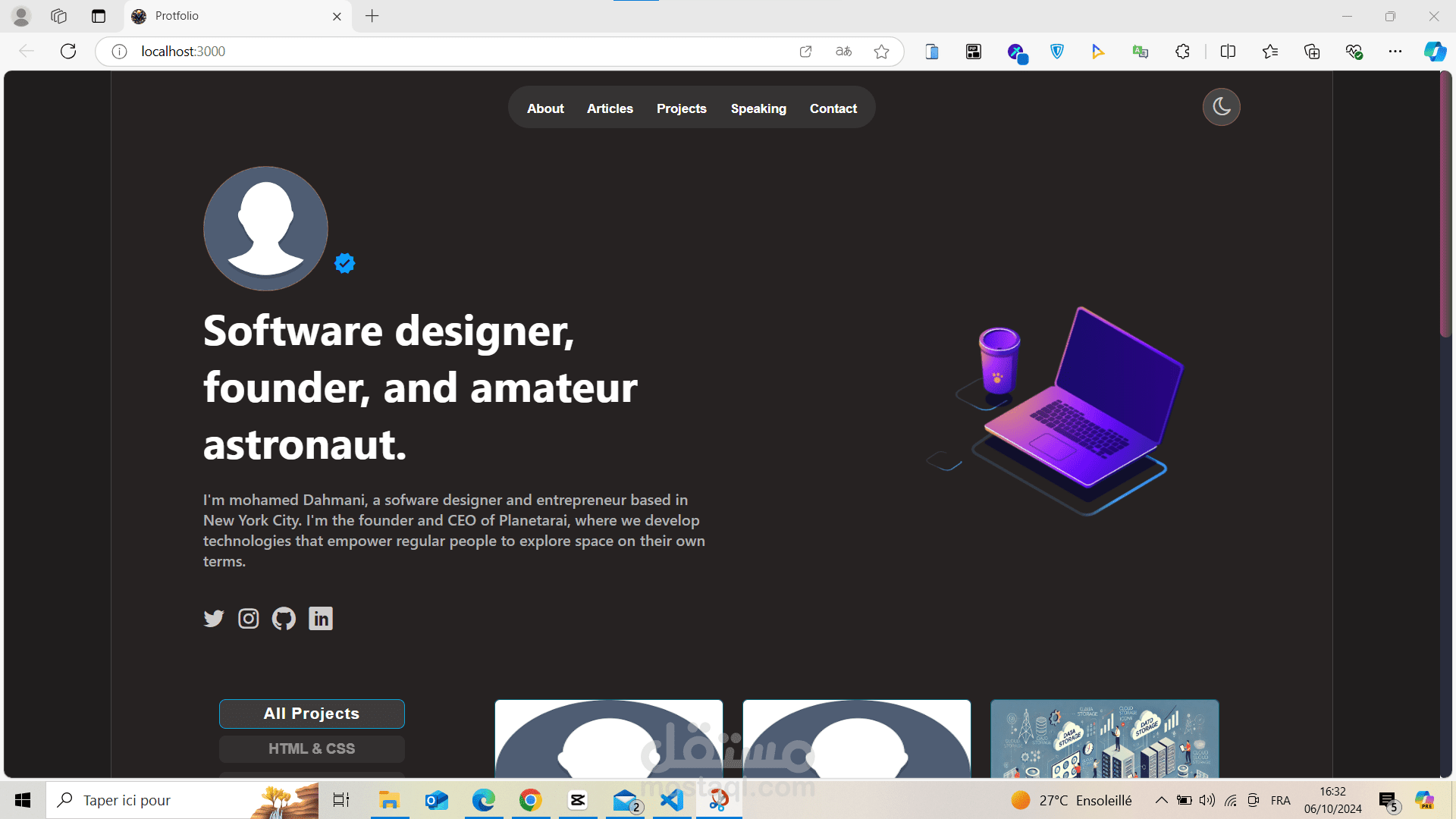This screenshot has width=1456, height=819.
Task: Click the browser back arrow
Action: (x=27, y=52)
